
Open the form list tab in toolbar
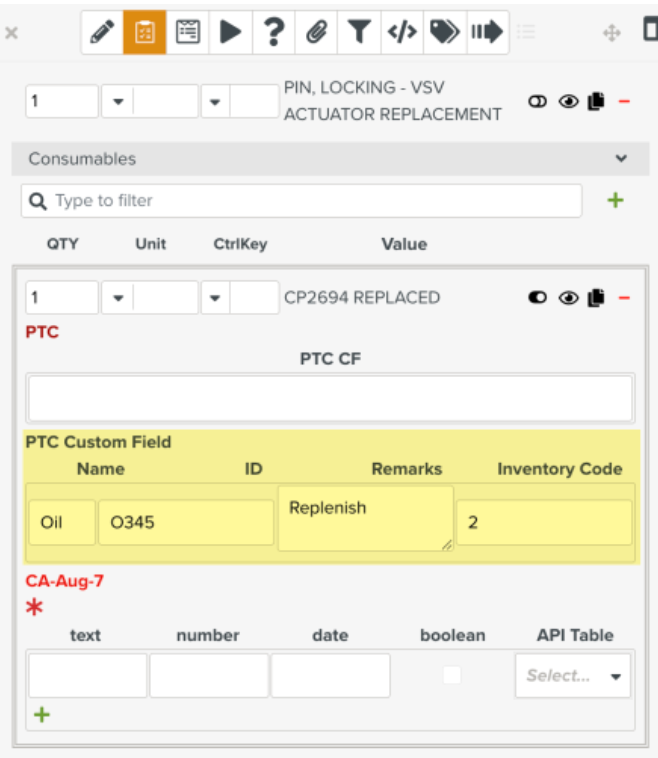coord(188,32)
